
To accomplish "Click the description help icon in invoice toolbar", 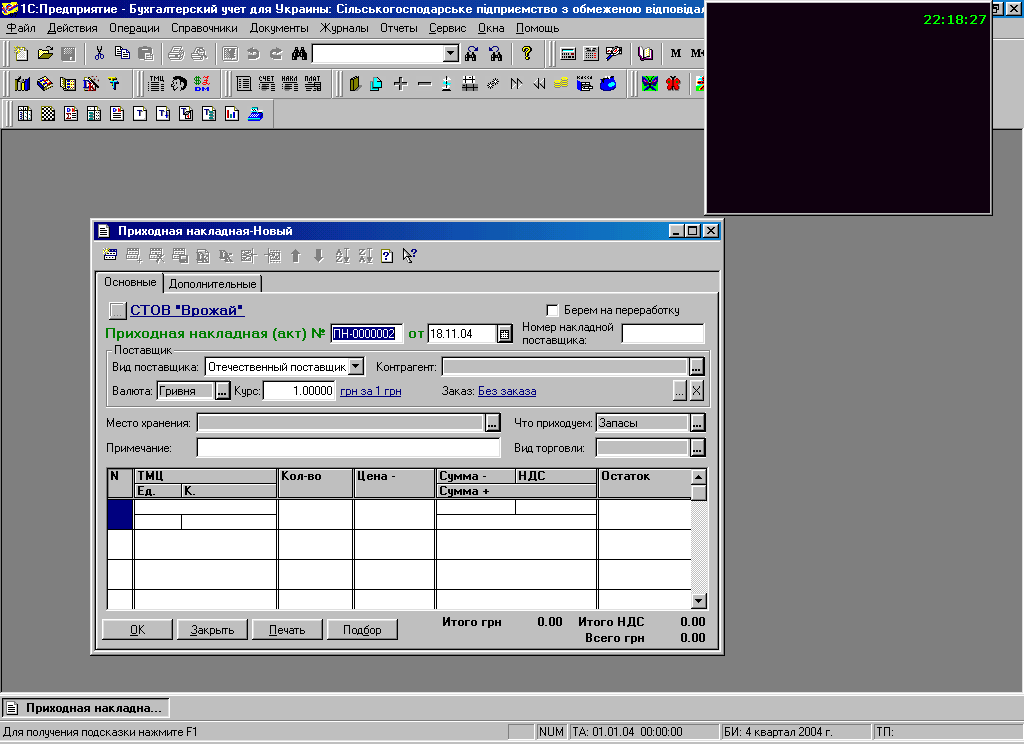I will pyautogui.click(x=387, y=255).
